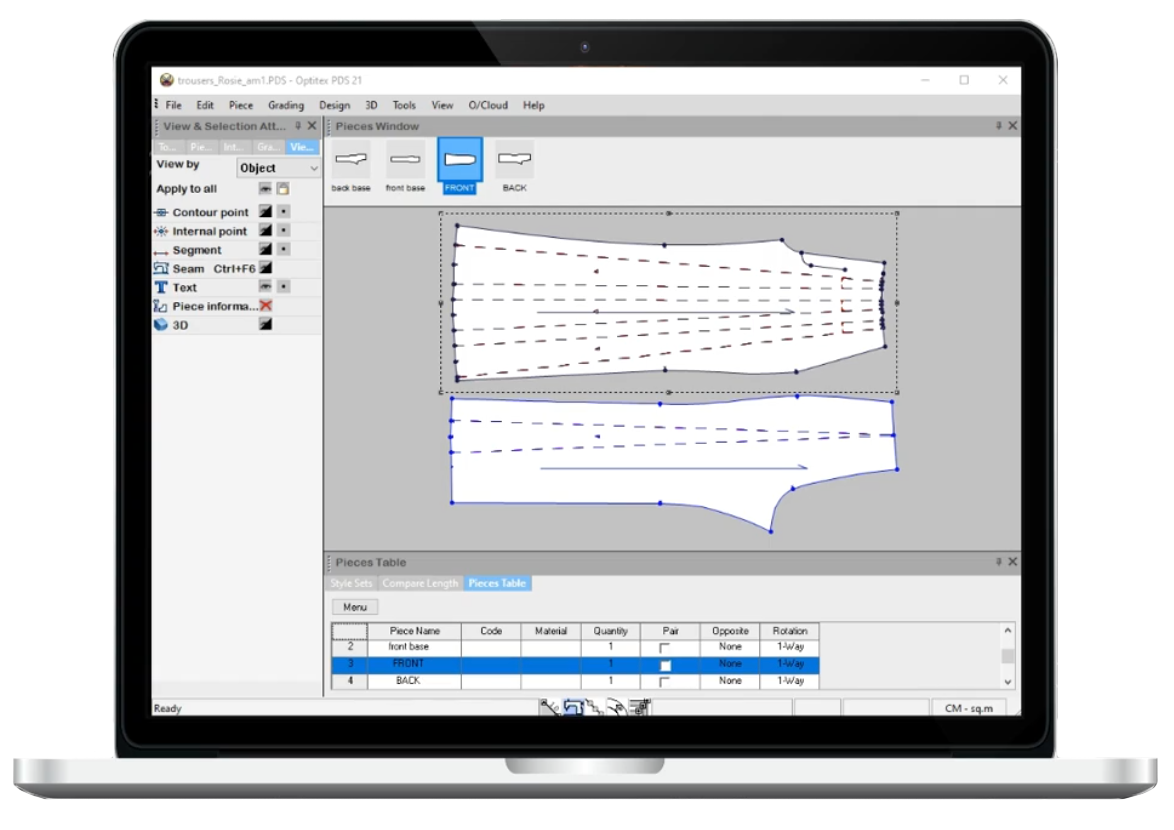The width and height of the screenshot is (1174, 830).
Task: Click the Apply to all lock icon
Action: [283, 189]
